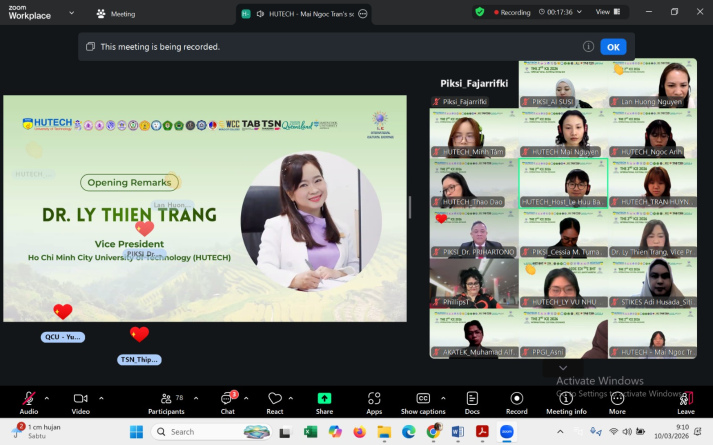
Task: Open the Participants panel
Action: (165, 399)
